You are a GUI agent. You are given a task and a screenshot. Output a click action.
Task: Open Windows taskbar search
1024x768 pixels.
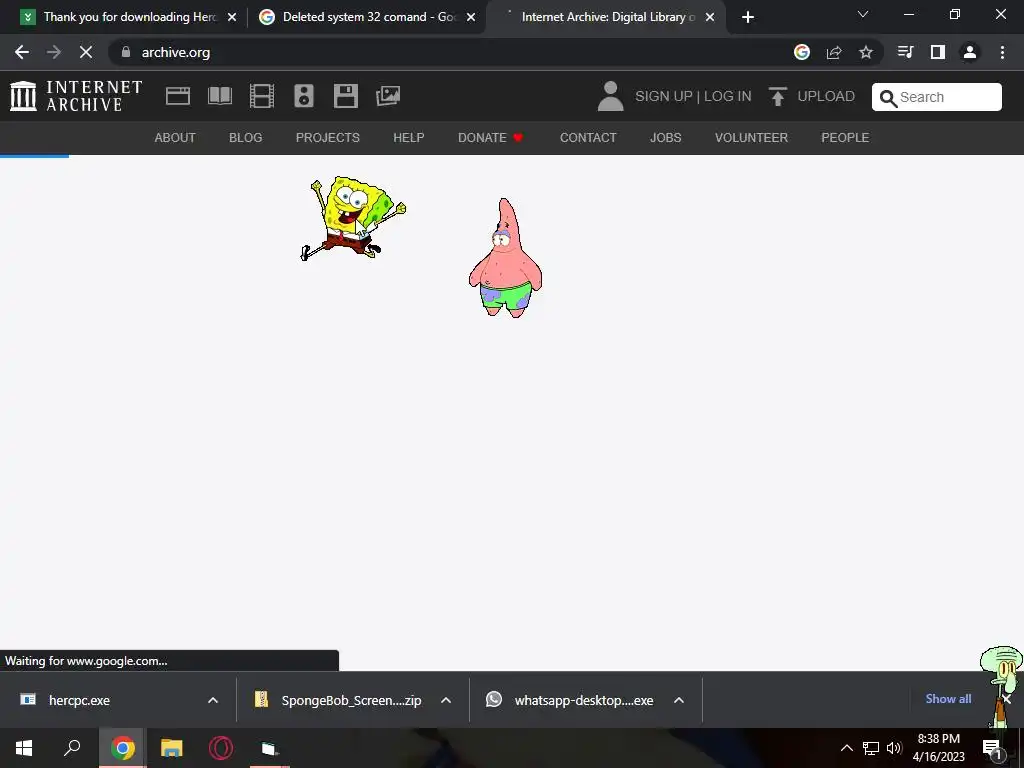click(72, 748)
